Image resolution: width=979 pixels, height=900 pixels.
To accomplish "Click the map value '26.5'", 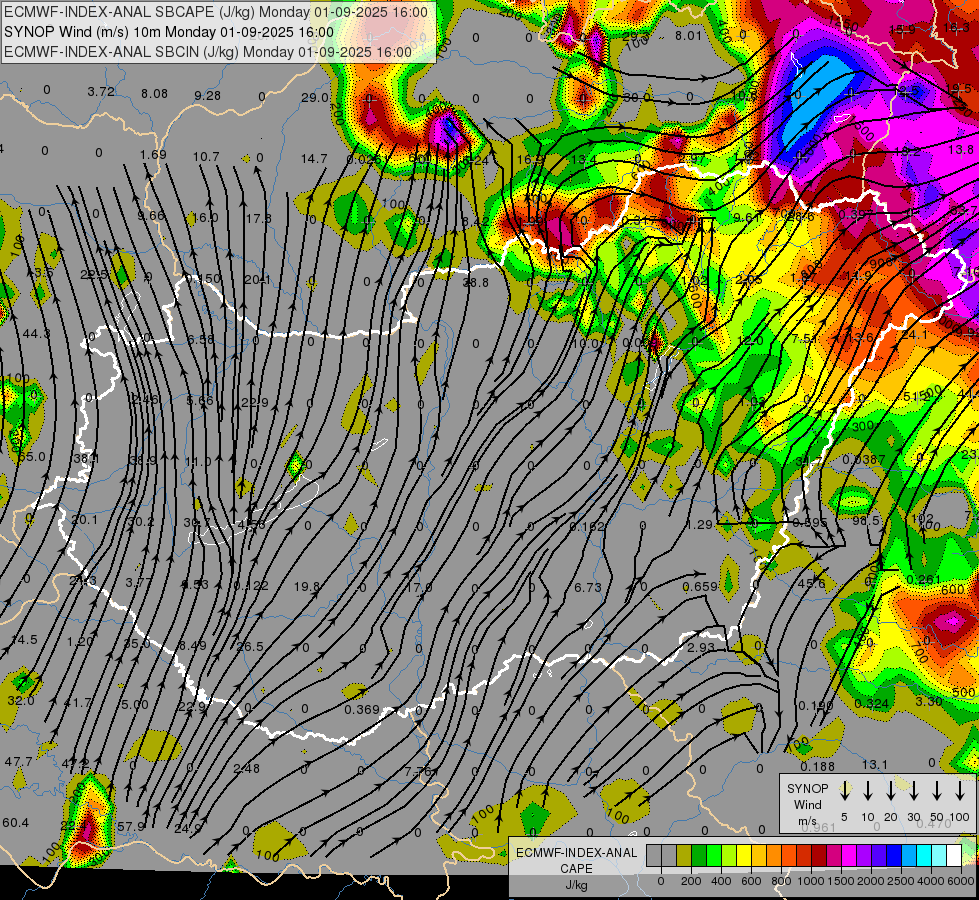I will tap(250, 646).
